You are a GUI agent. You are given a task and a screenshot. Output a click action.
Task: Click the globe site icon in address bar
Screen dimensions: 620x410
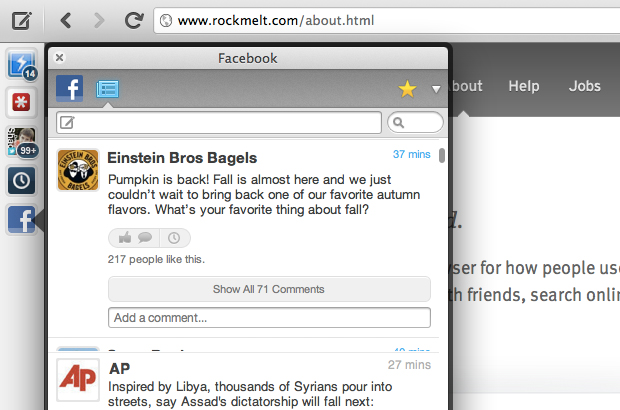166,21
